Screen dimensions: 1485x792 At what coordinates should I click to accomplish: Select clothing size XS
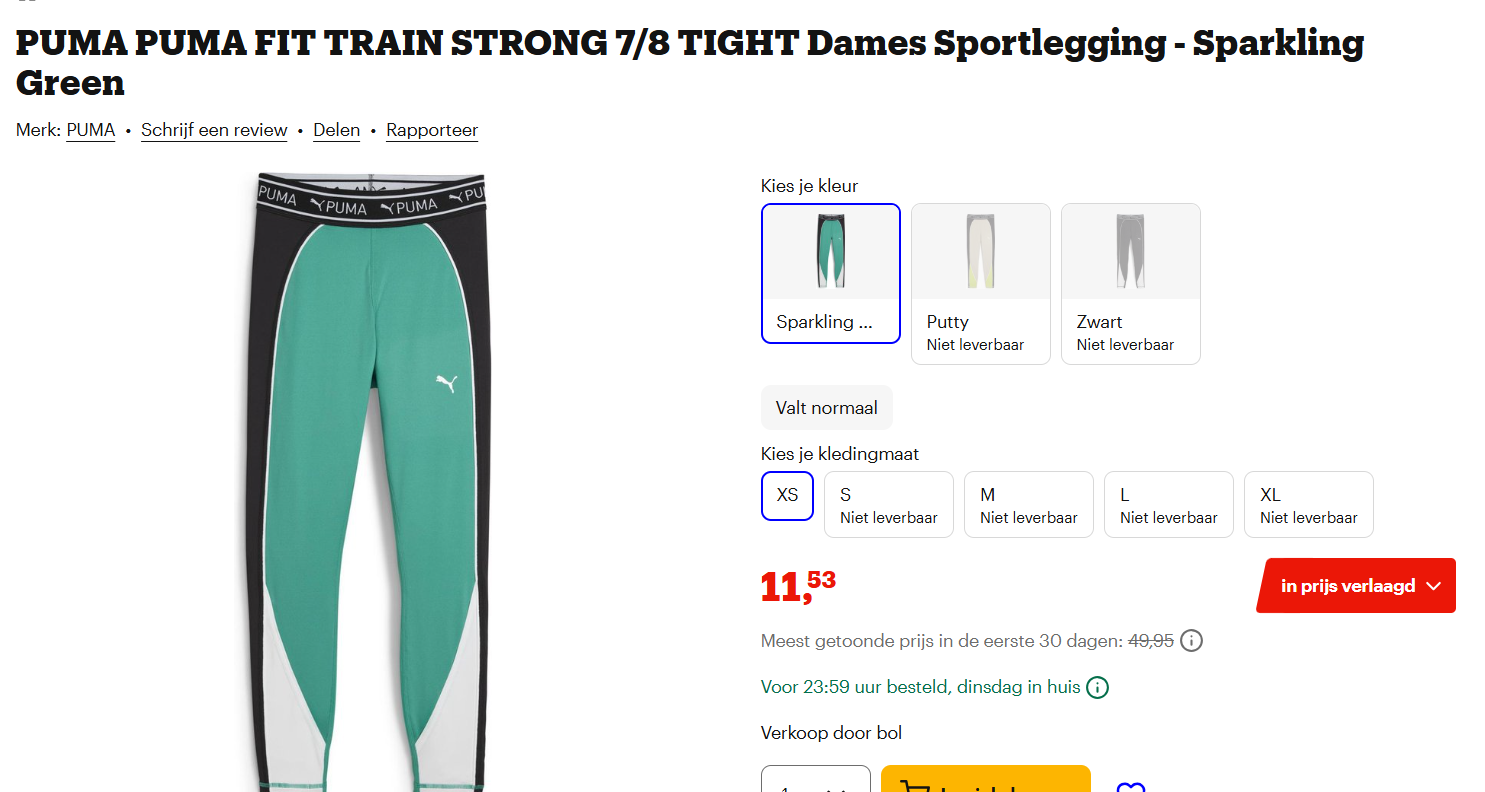[787, 495]
